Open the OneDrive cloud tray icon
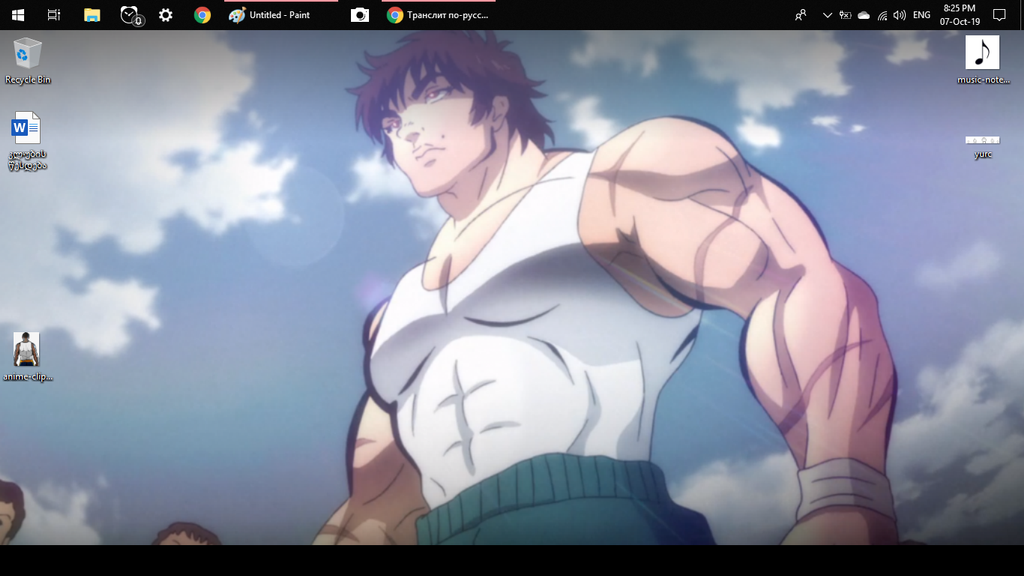Screen dimensions: 1024x576 pyautogui.click(x=863, y=15)
